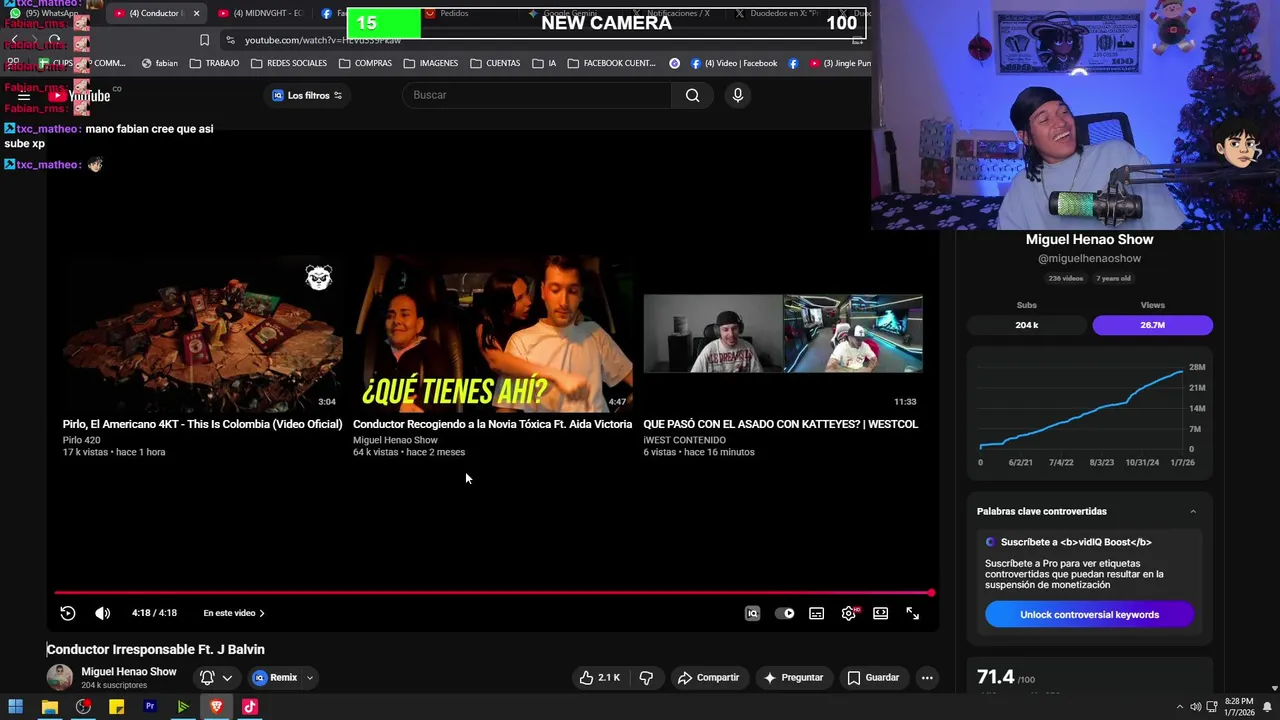This screenshot has height=720, width=1280.
Task: Open the IA bookmarks folder
Action: pos(544,63)
